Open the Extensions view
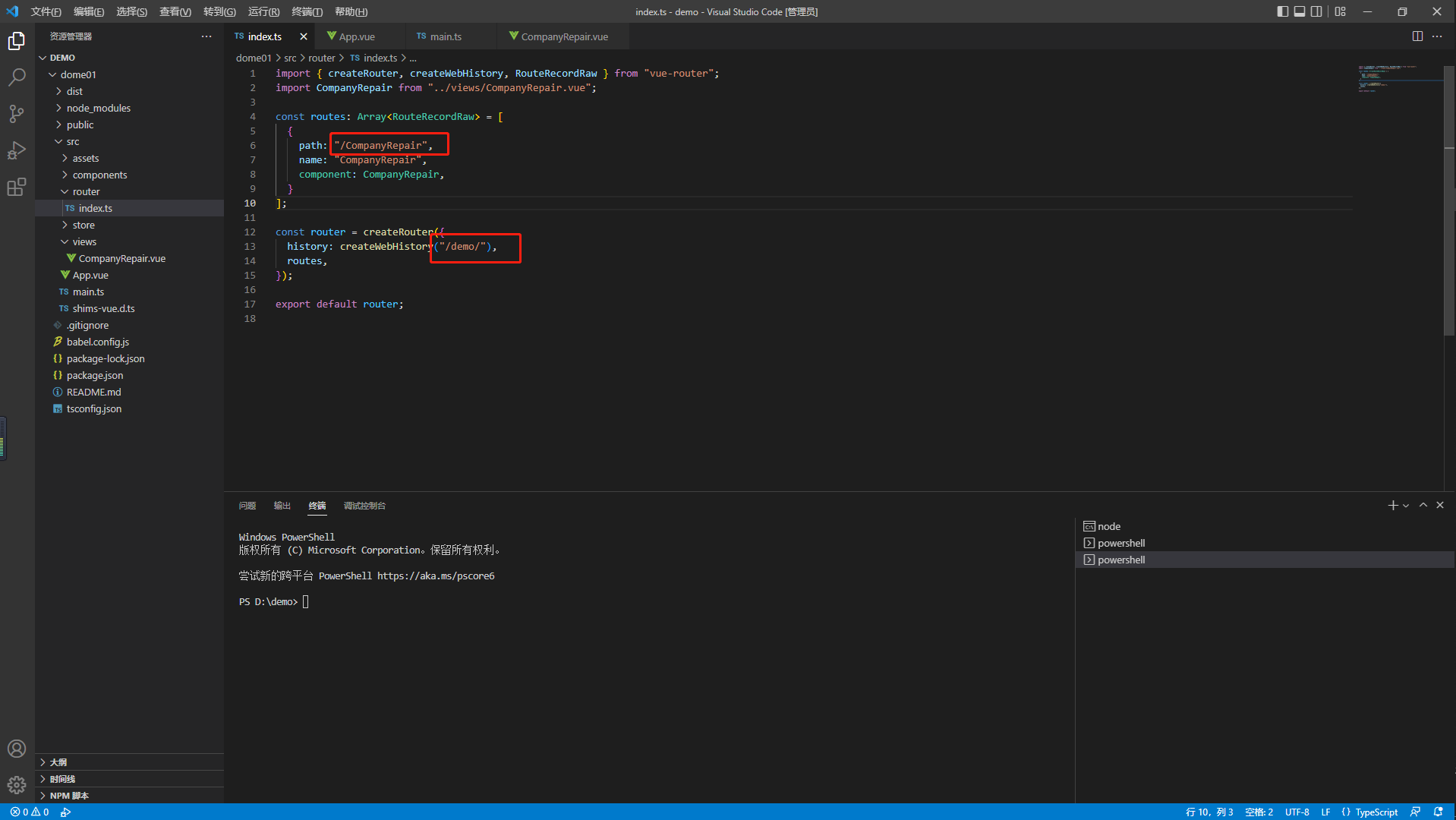1456x820 pixels. tap(17, 187)
